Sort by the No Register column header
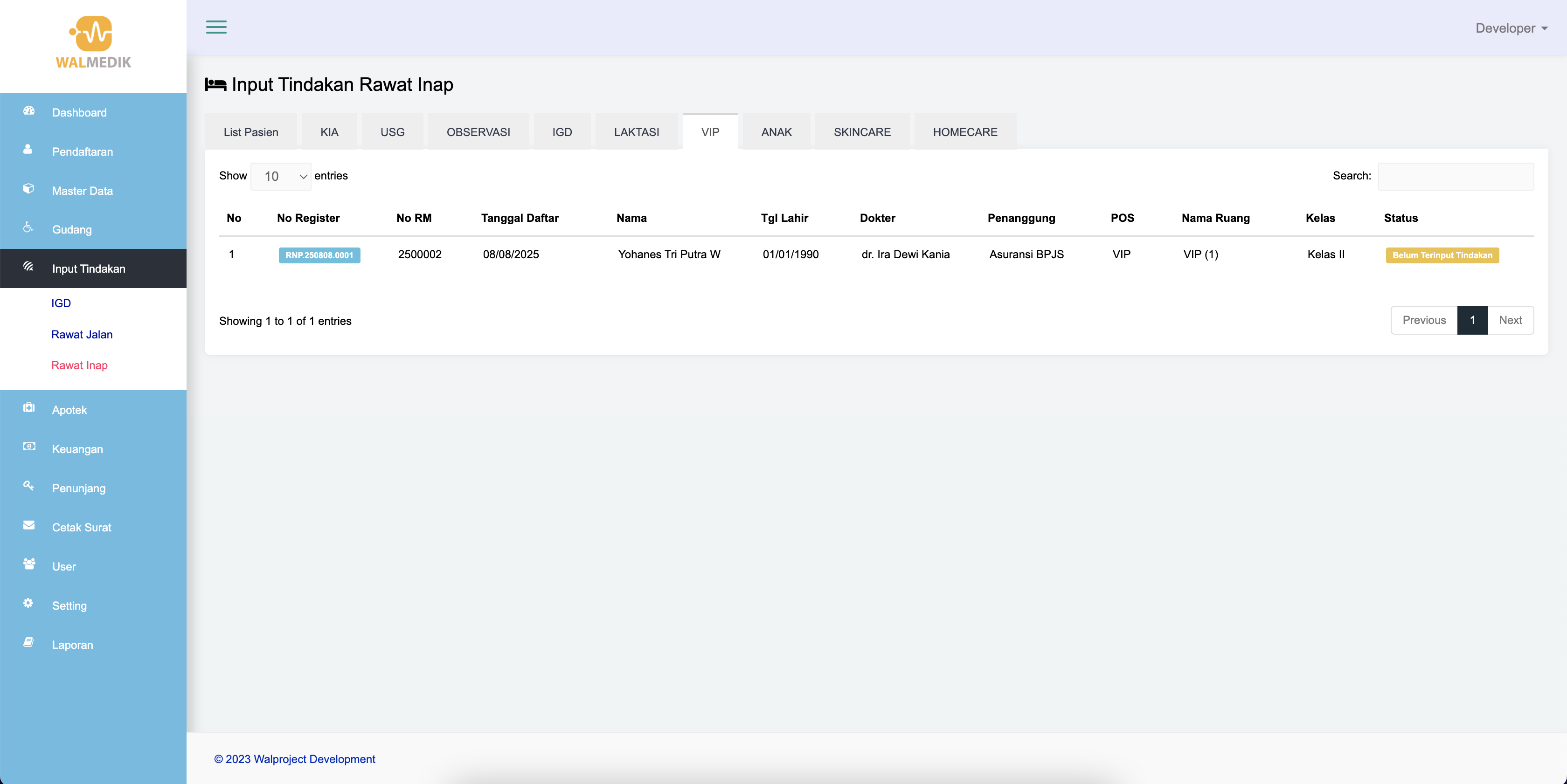 click(308, 218)
